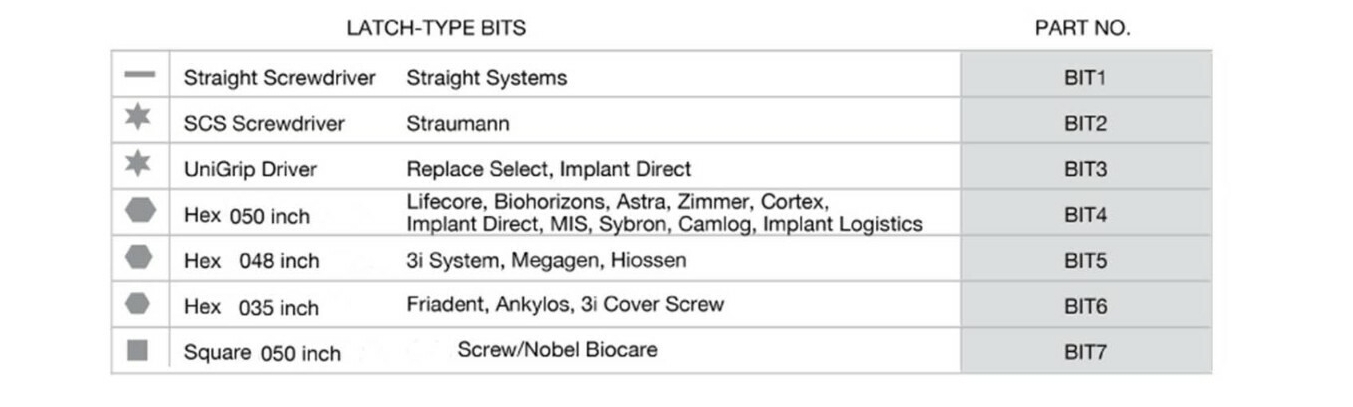Select the BIT3 part number cell
1353x407 pixels.
1085,169
